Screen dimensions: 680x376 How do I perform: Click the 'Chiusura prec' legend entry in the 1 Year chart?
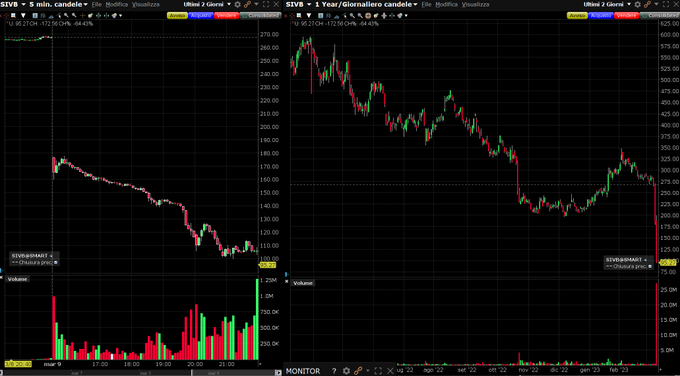629,266
